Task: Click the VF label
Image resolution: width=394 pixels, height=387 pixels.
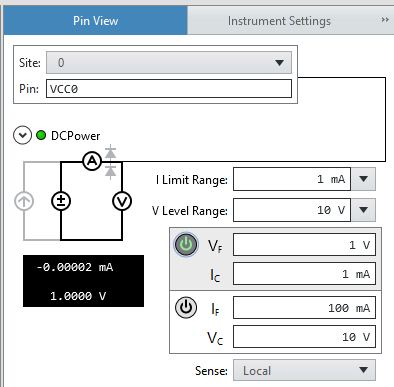Action: coord(215,246)
